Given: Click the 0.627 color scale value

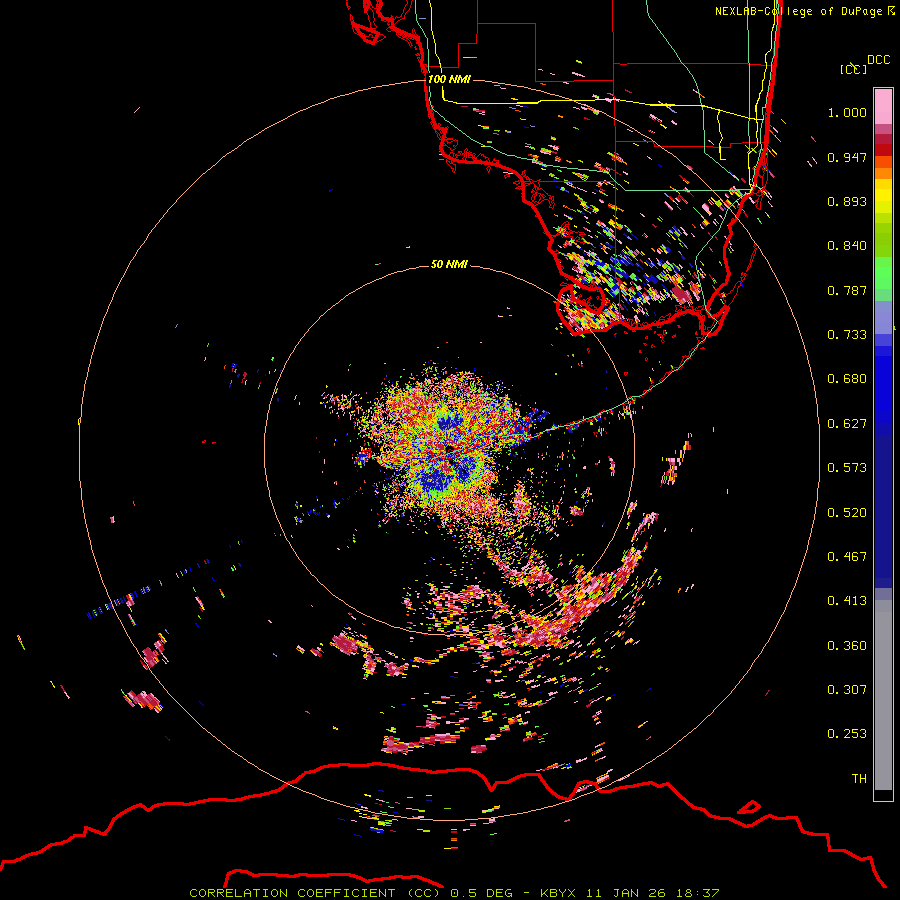Looking at the screenshot, I should pyautogui.click(x=847, y=424).
